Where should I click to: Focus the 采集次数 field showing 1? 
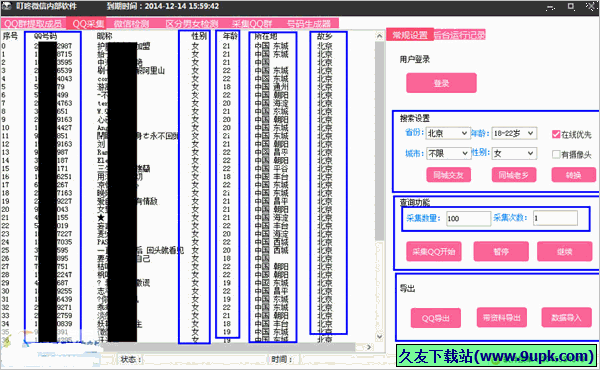point(555,218)
